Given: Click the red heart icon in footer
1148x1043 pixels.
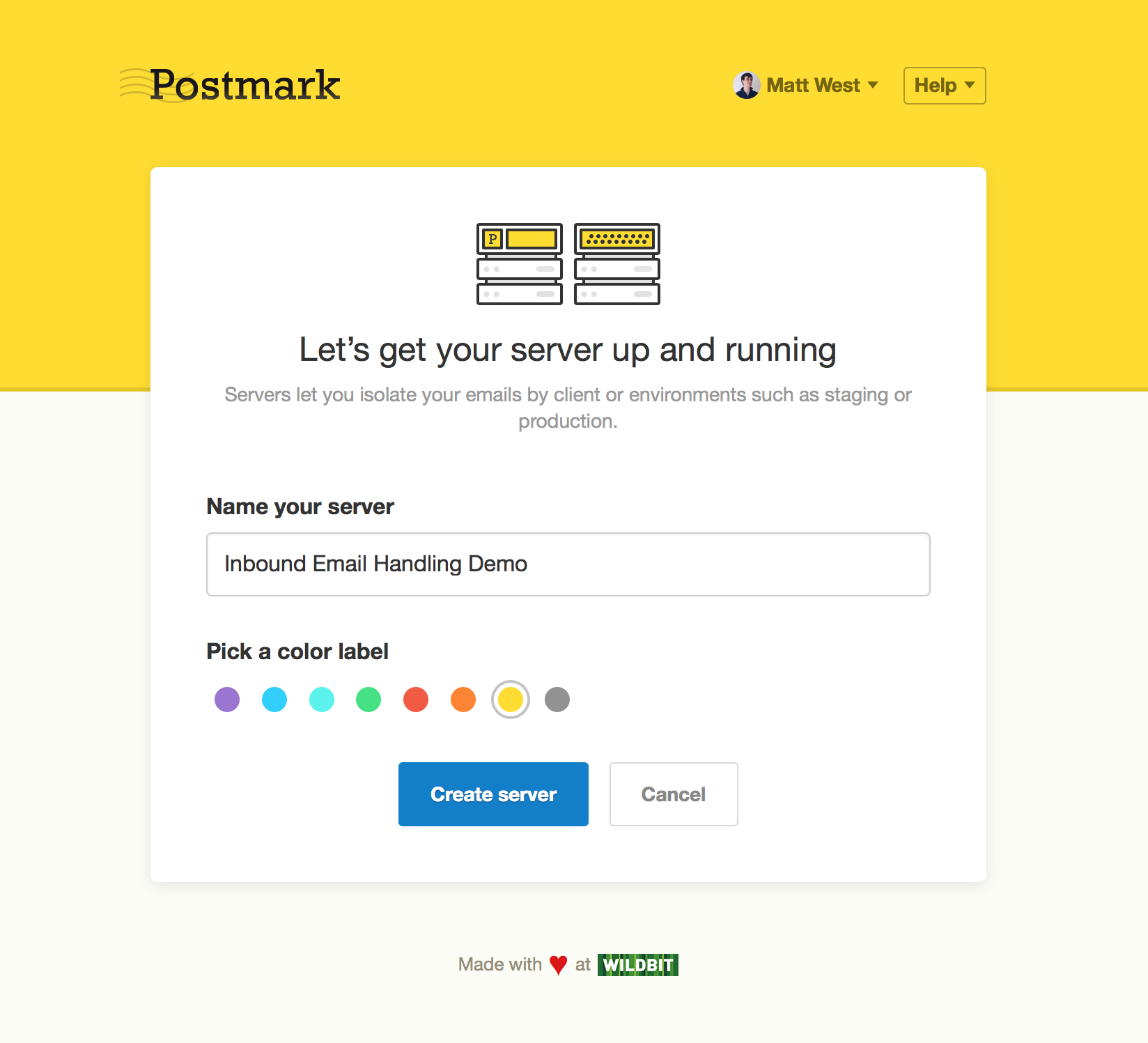Looking at the screenshot, I should [x=558, y=965].
